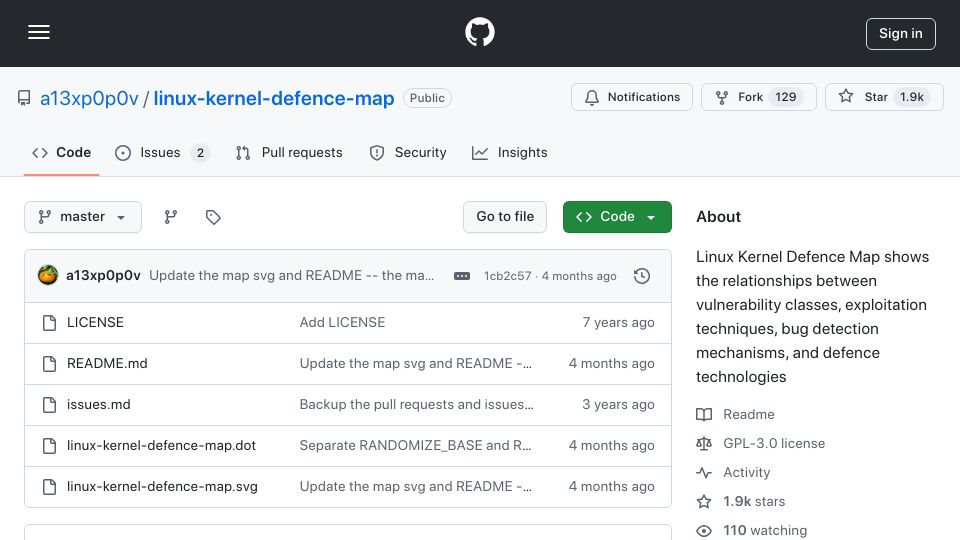Image resolution: width=960 pixels, height=540 pixels.
Task: View branches via the branch icon
Action: click(171, 217)
